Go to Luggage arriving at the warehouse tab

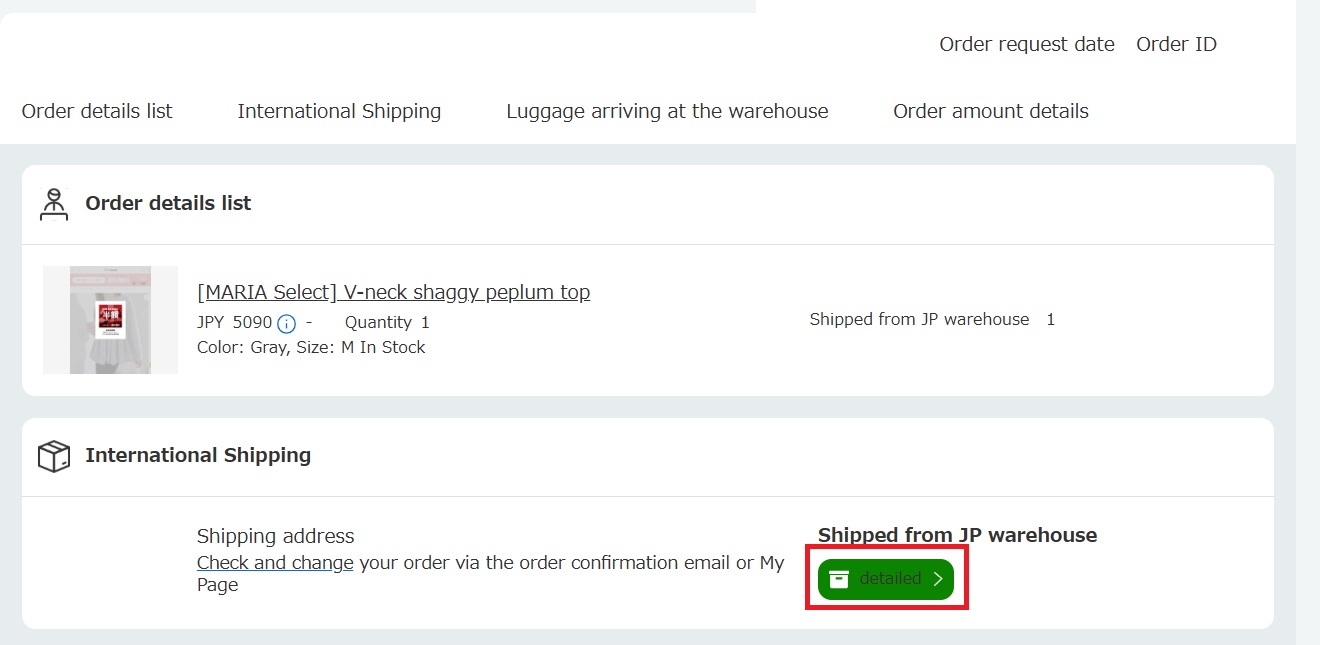coord(667,111)
